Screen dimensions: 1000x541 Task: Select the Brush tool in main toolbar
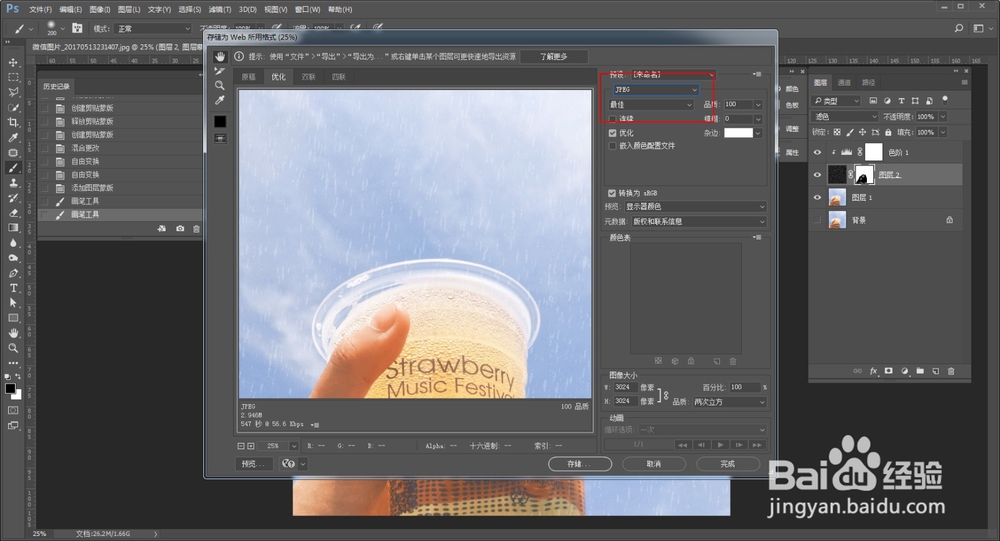[13, 168]
